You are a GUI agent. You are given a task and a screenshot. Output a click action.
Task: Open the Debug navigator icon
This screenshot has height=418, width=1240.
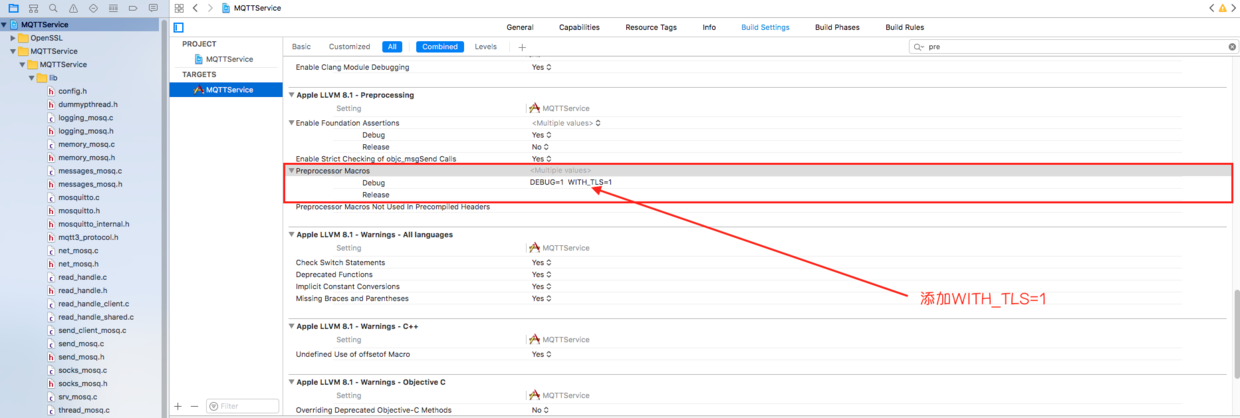coord(113,8)
